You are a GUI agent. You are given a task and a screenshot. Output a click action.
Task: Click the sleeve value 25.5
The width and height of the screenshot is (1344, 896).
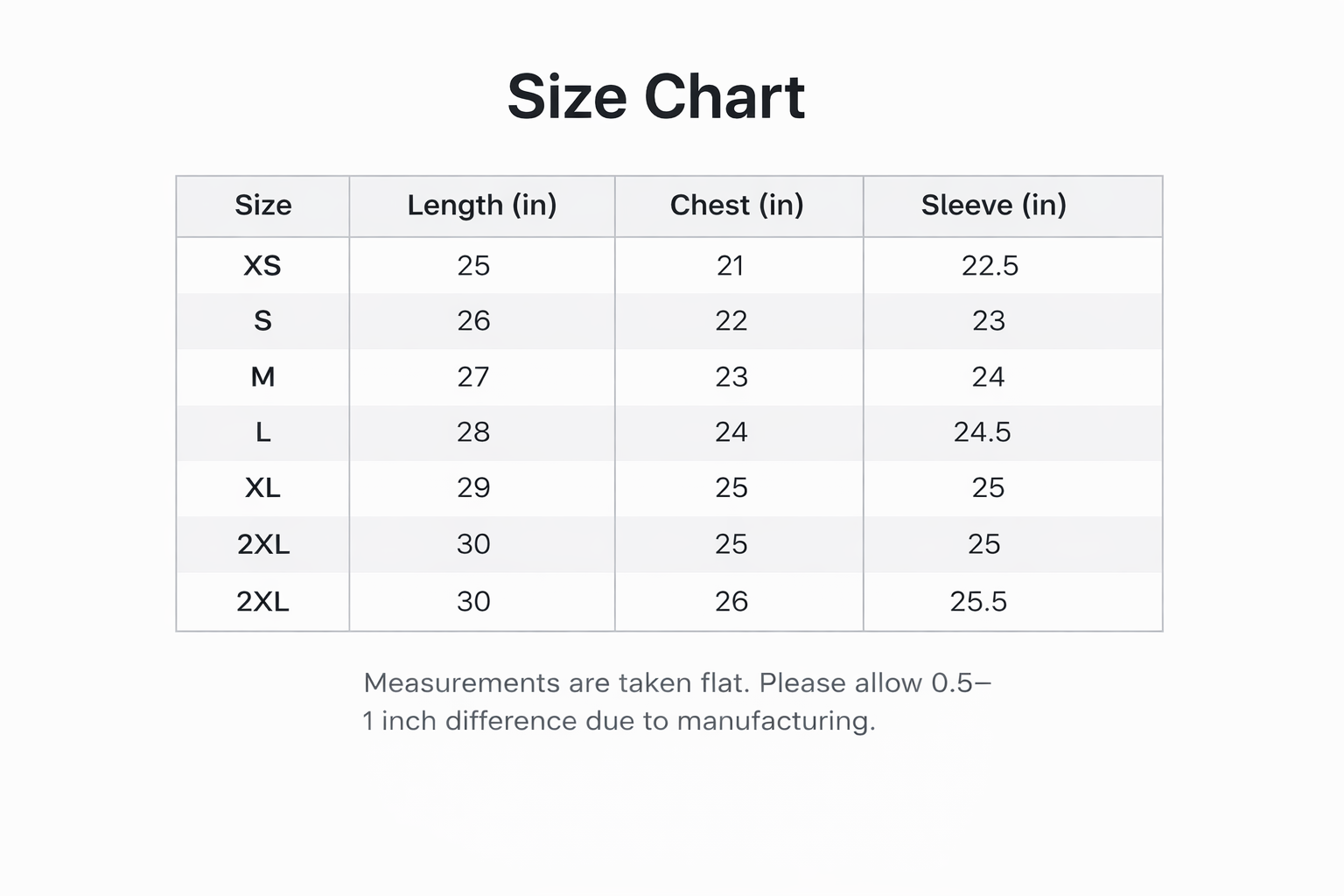click(978, 601)
